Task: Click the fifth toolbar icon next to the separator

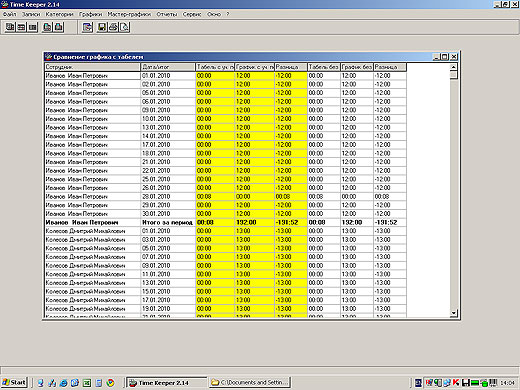Action: pyautogui.click(x=59, y=27)
